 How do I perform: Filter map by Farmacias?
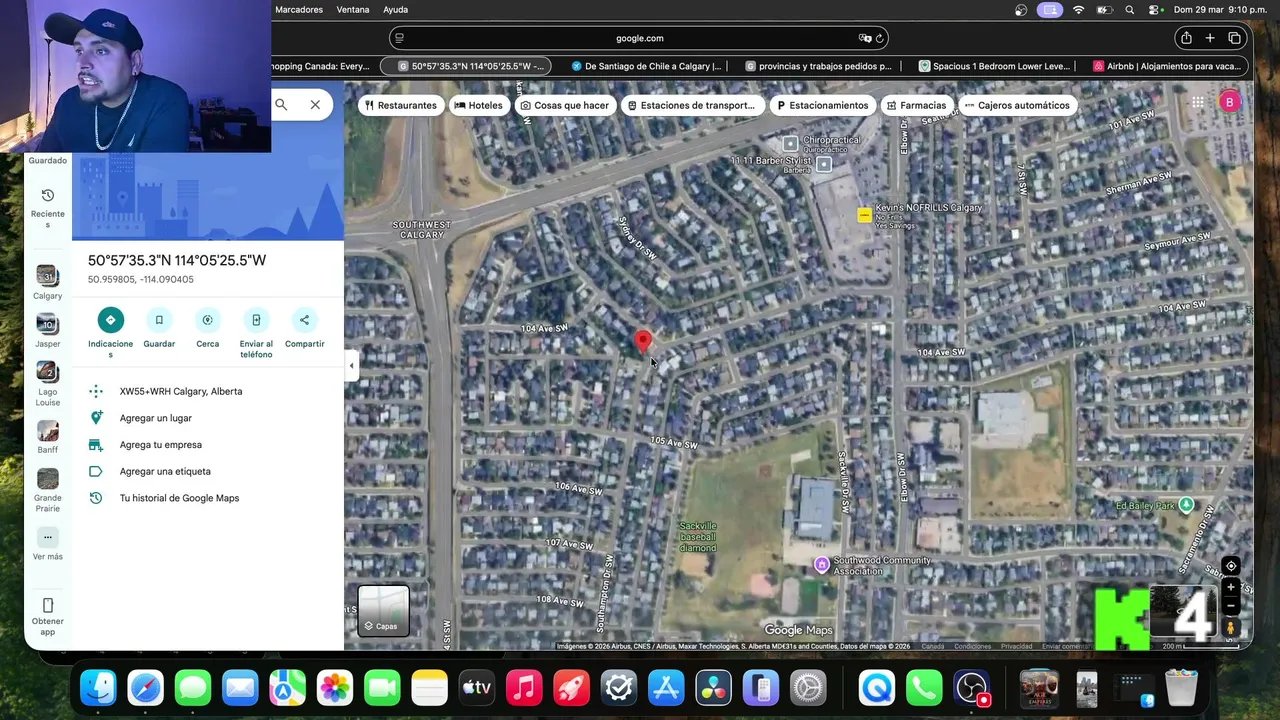pyautogui.click(x=917, y=105)
